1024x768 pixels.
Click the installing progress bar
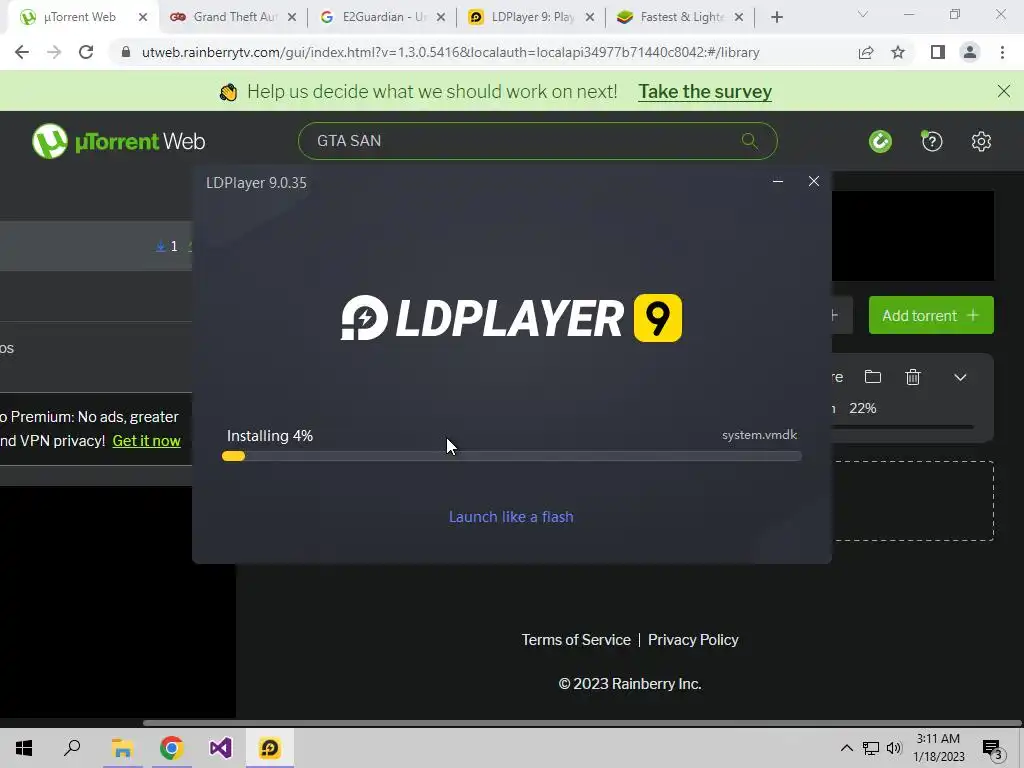pos(512,456)
